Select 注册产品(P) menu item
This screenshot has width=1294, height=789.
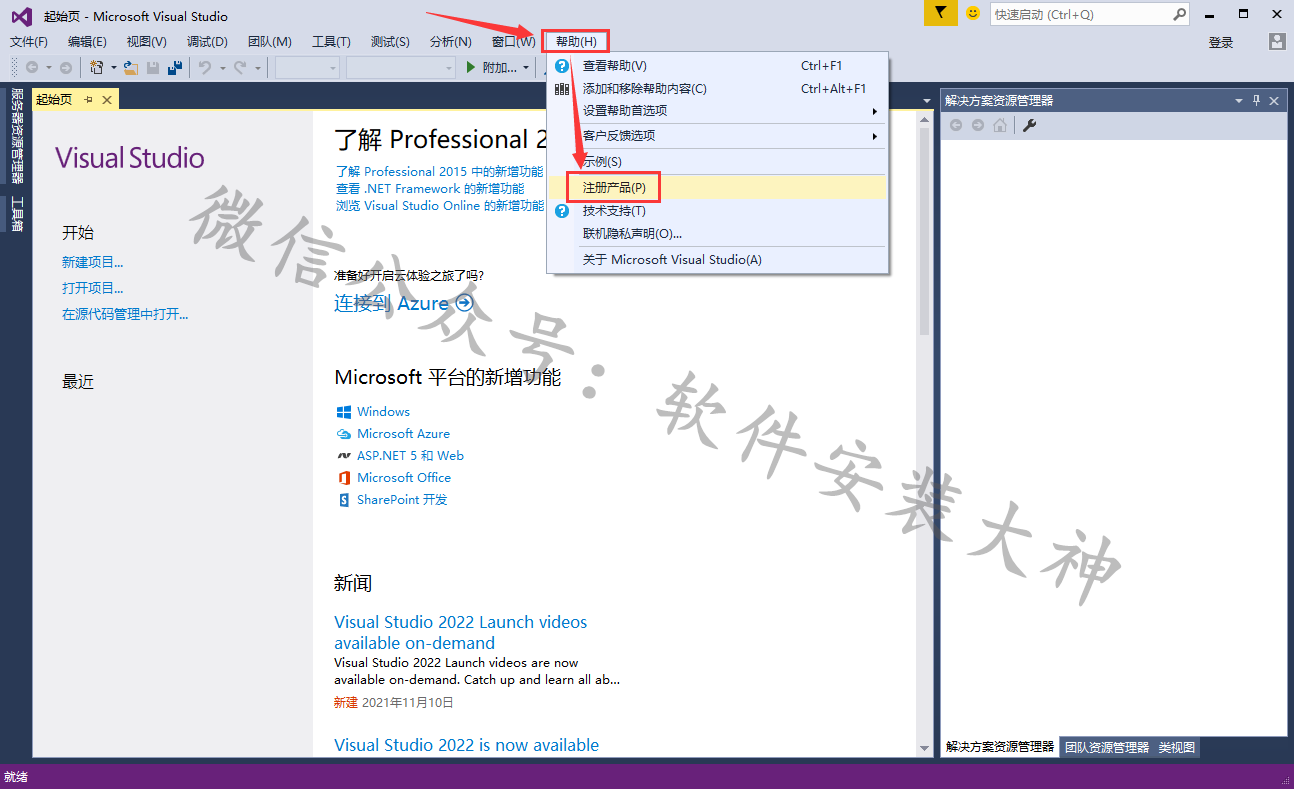coord(717,187)
